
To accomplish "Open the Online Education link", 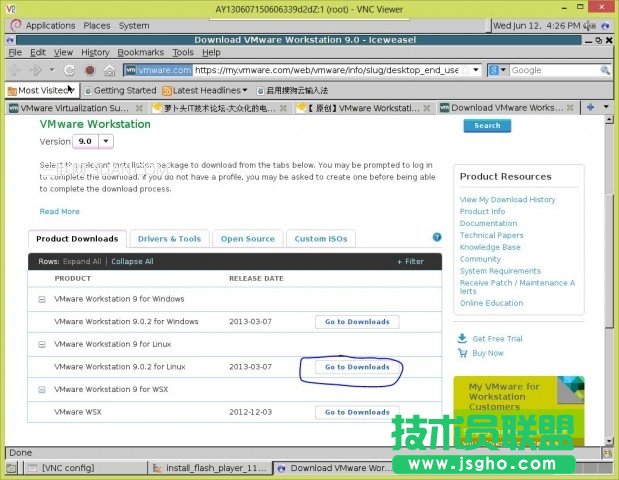I will pos(491,303).
